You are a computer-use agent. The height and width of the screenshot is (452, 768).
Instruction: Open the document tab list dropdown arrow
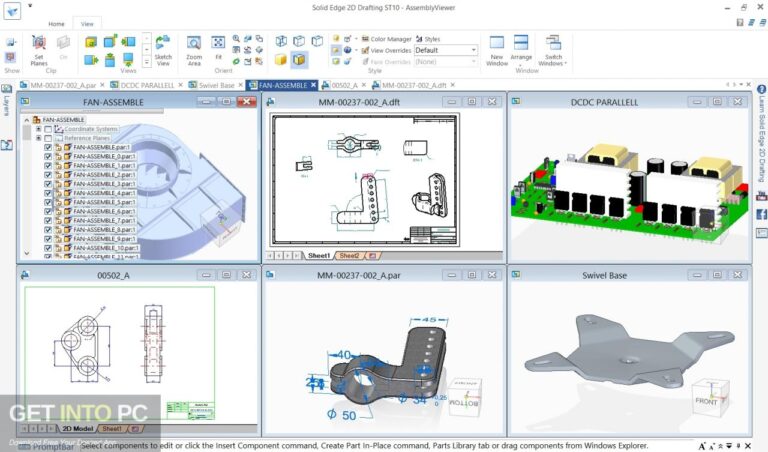coord(741,85)
